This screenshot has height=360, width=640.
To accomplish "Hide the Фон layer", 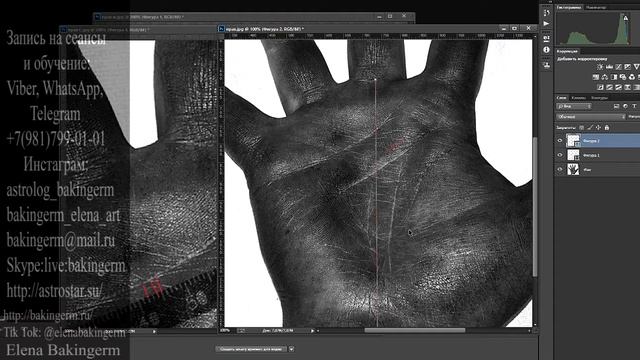I will point(560,169).
